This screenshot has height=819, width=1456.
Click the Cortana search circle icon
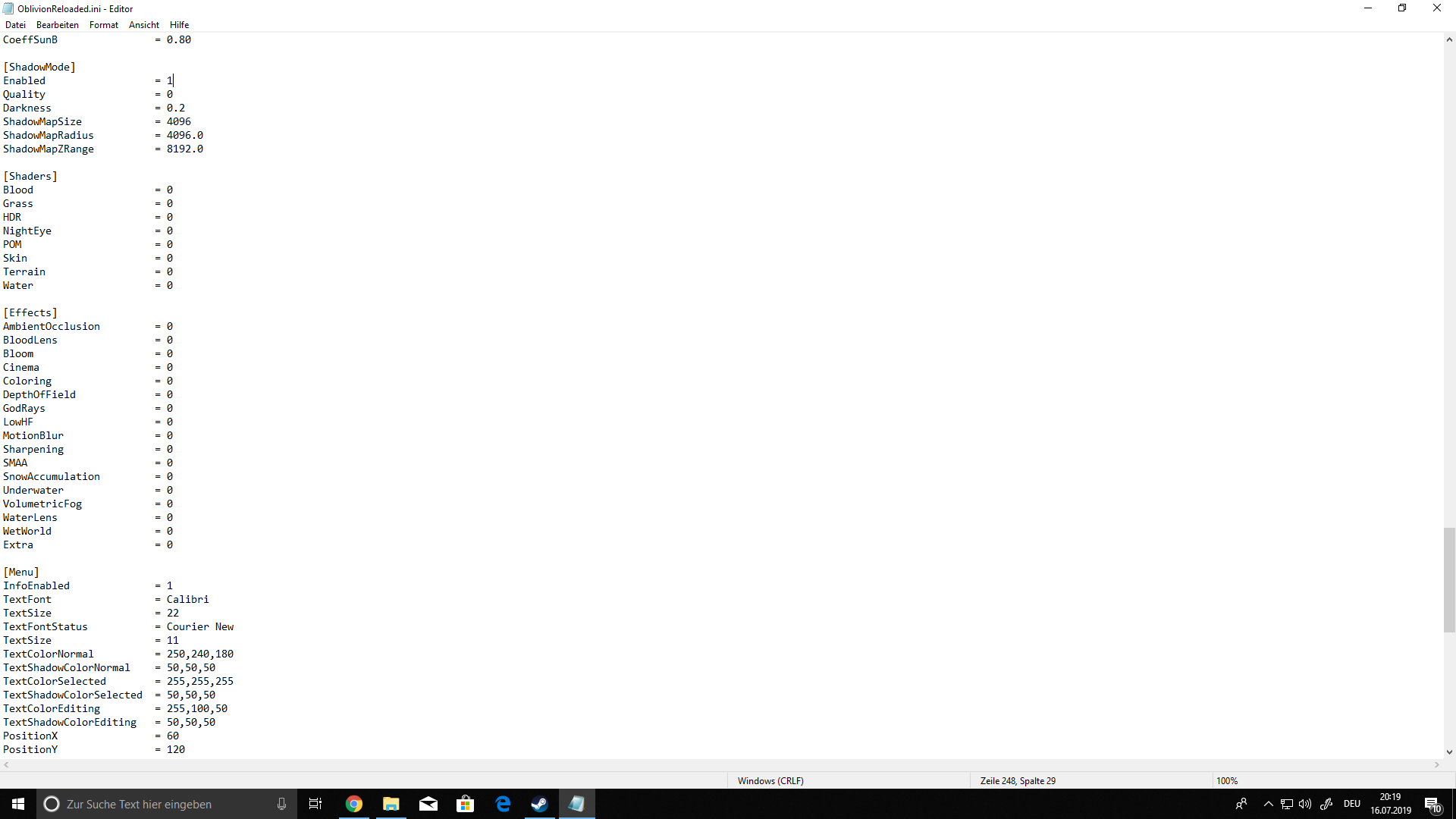(x=52, y=804)
